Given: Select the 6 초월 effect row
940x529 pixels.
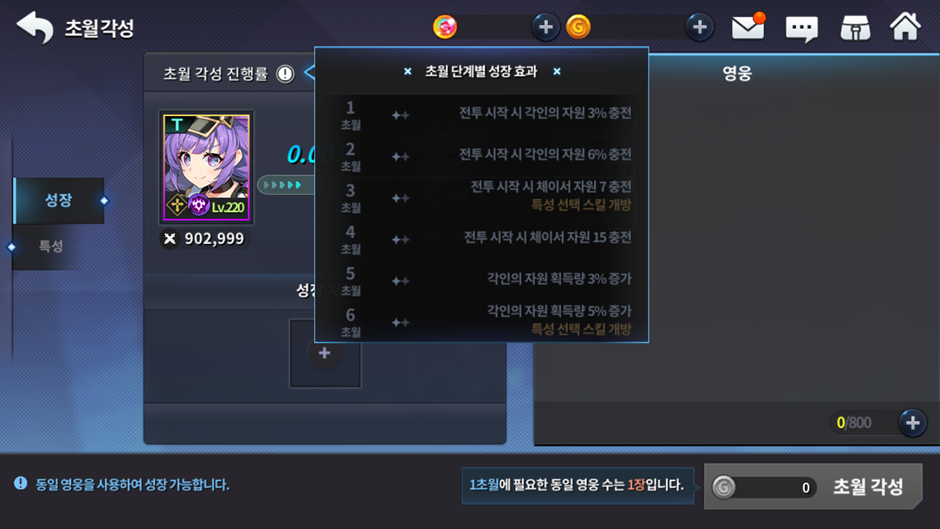Looking at the screenshot, I should coord(482,321).
